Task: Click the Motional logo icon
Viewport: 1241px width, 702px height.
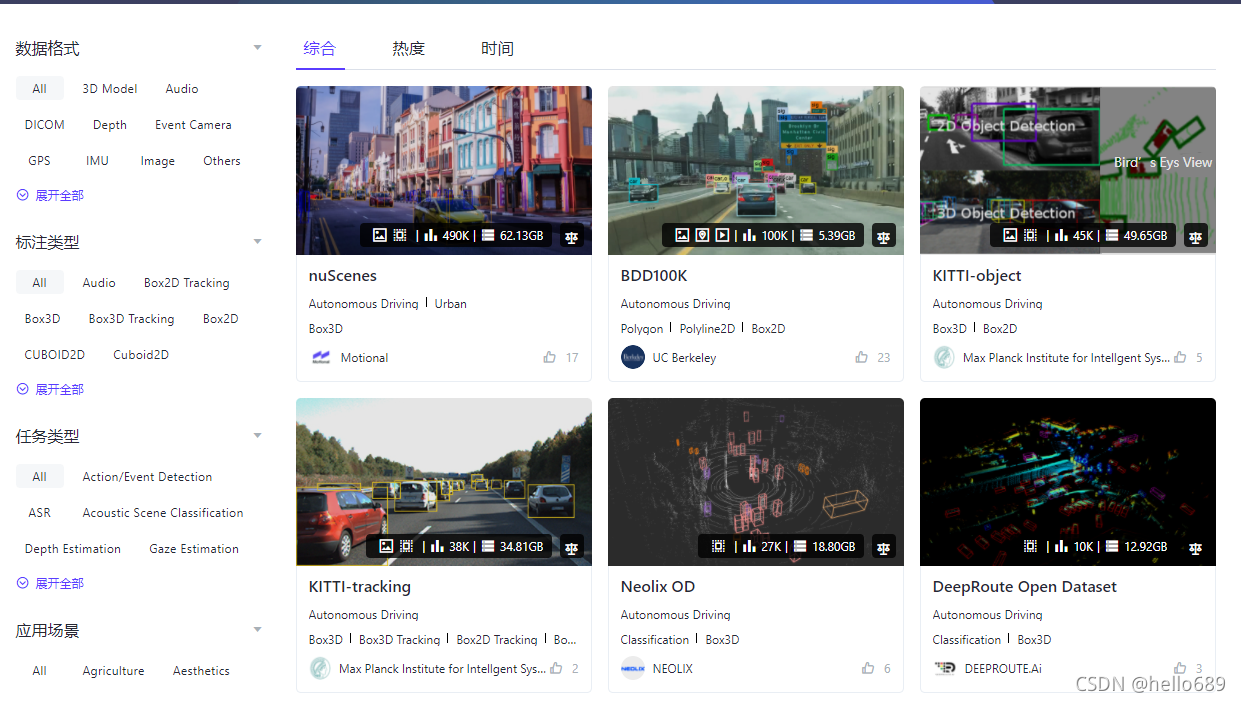Action: (x=321, y=357)
